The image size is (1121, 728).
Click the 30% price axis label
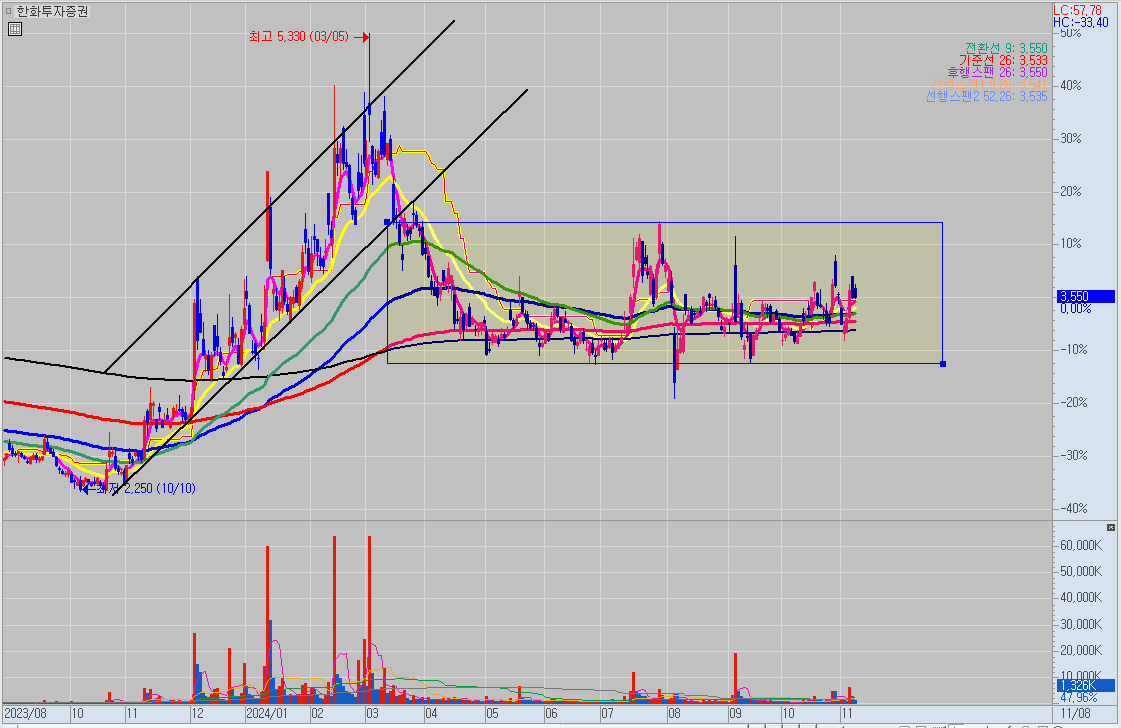[x=1071, y=139]
